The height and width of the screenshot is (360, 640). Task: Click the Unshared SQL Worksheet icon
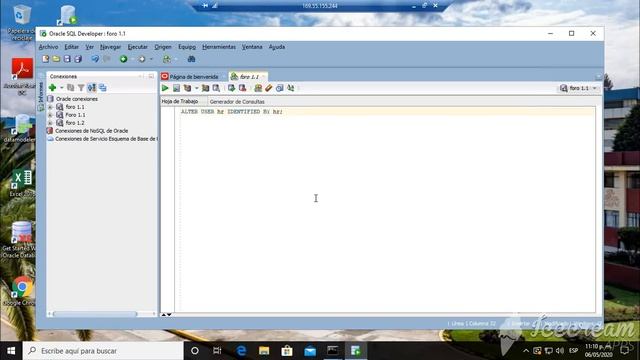(x=258, y=88)
